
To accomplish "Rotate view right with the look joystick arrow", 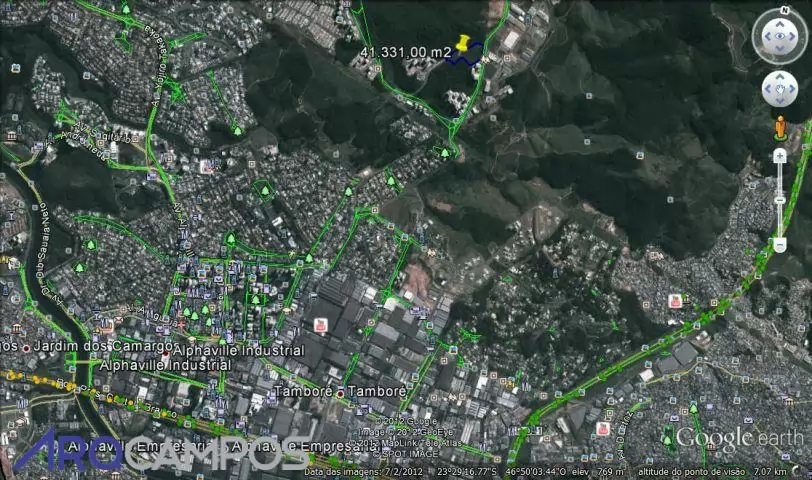I will (794, 38).
